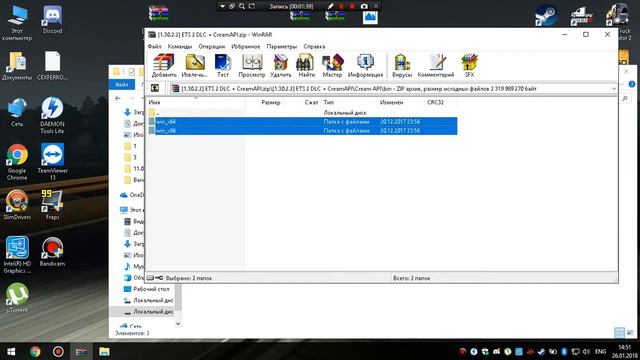Click the Steam desktop icon
The height and width of the screenshot is (360, 640).
pos(546,16)
